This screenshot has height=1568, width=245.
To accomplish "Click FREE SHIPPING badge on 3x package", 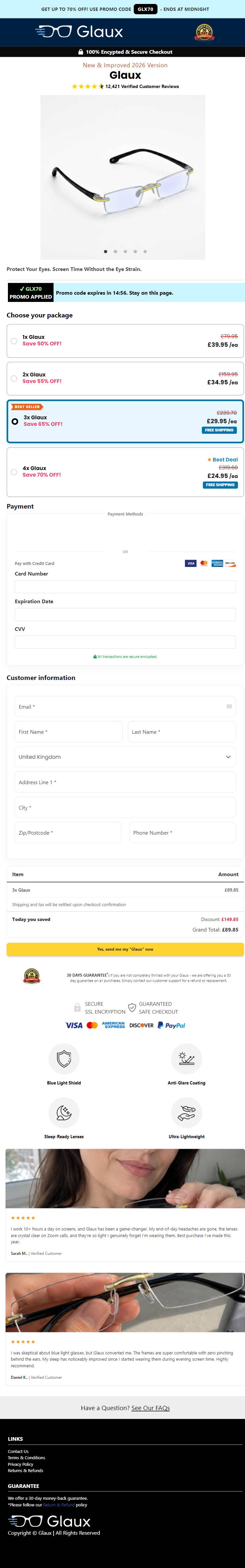I will click(x=219, y=430).
